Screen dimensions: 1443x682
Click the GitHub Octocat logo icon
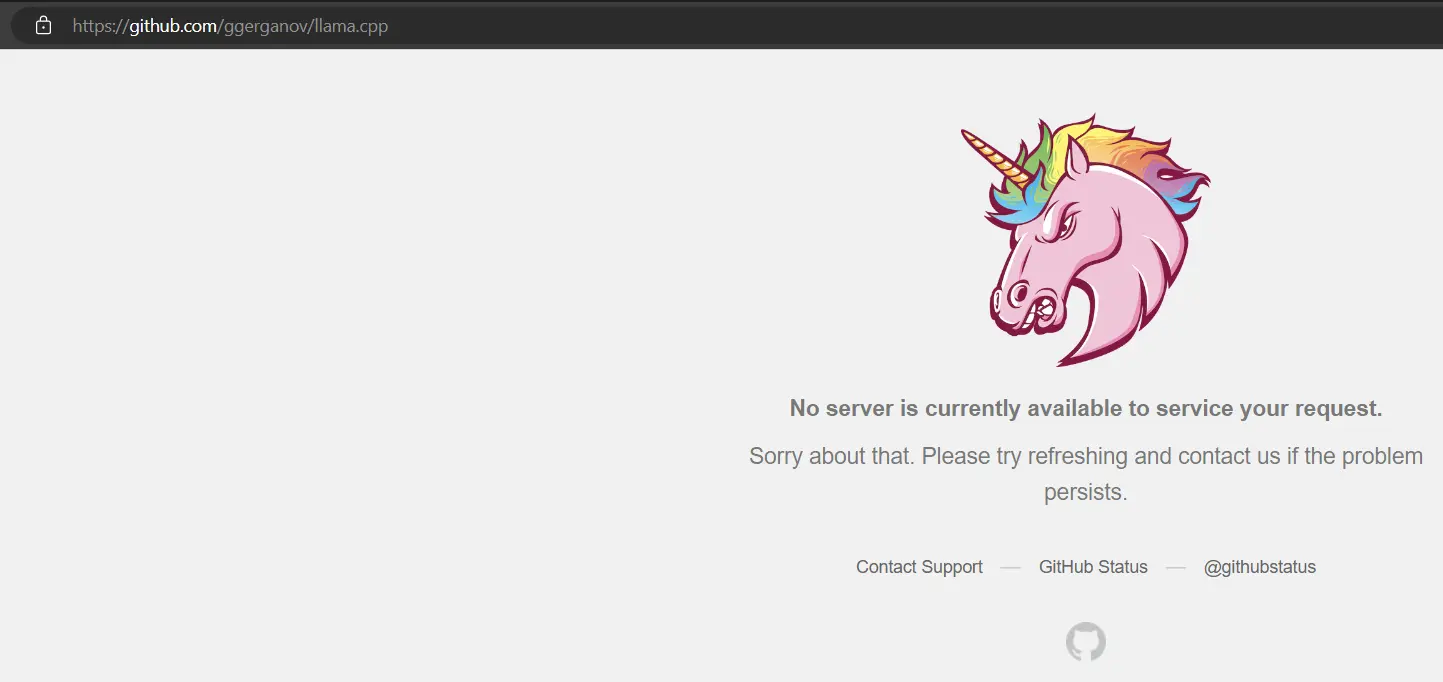(1086, 642)
